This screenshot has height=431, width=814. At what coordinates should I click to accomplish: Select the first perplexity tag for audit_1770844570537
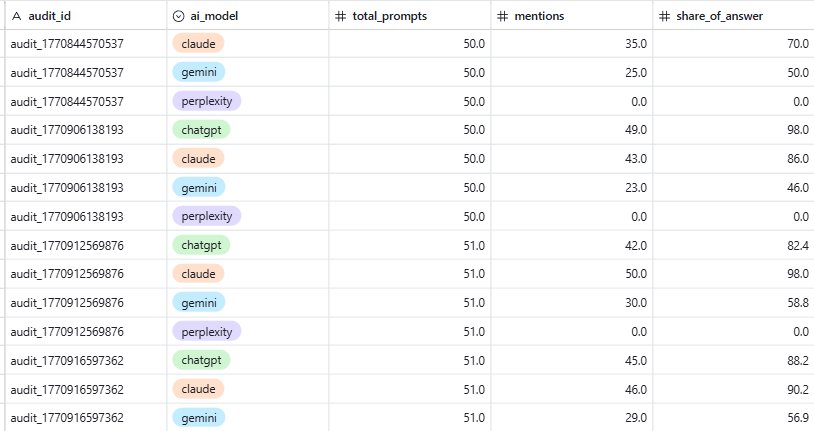pos(207,101)
